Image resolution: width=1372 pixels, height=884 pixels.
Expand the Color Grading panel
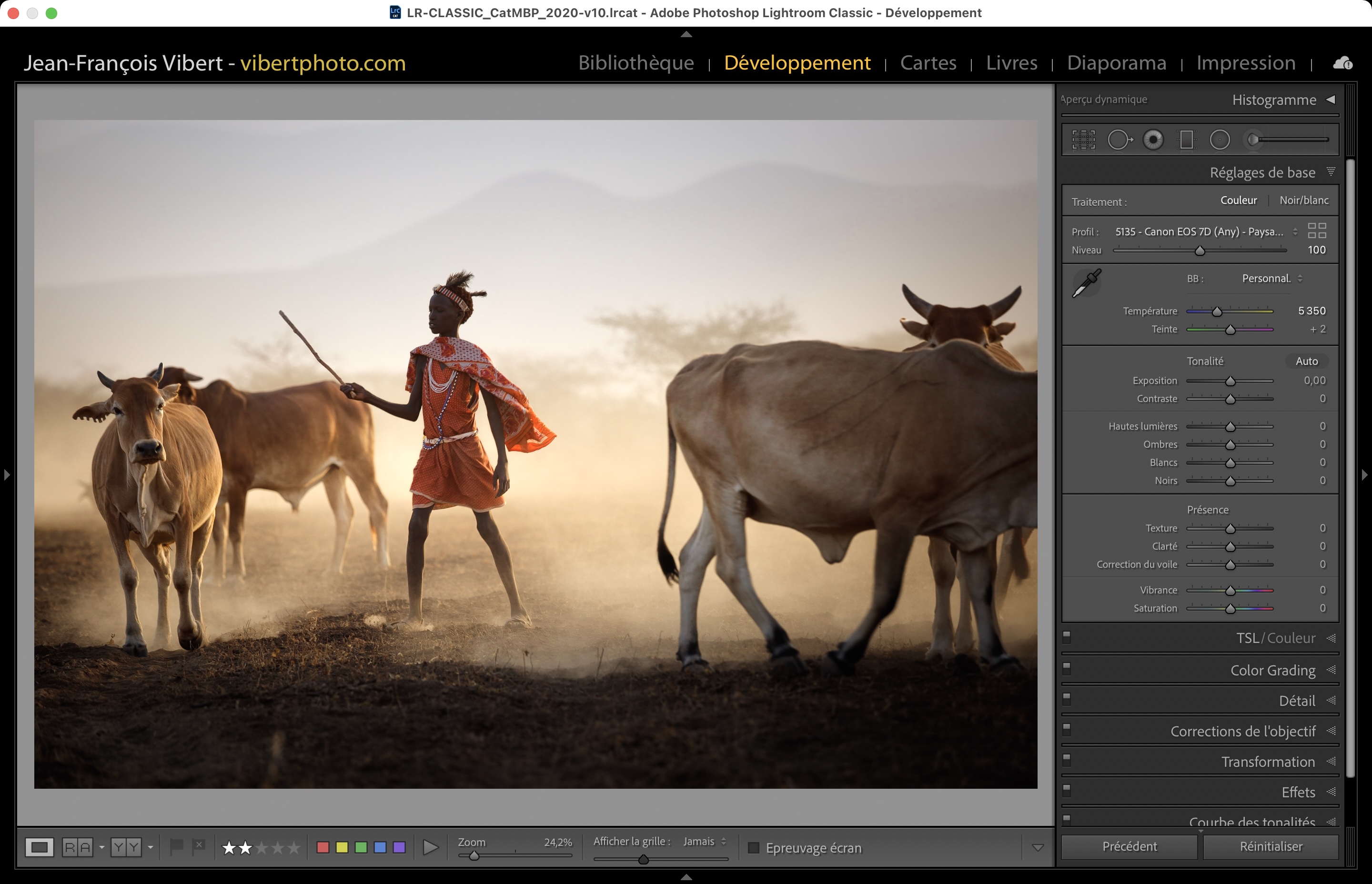(1273, 671)
